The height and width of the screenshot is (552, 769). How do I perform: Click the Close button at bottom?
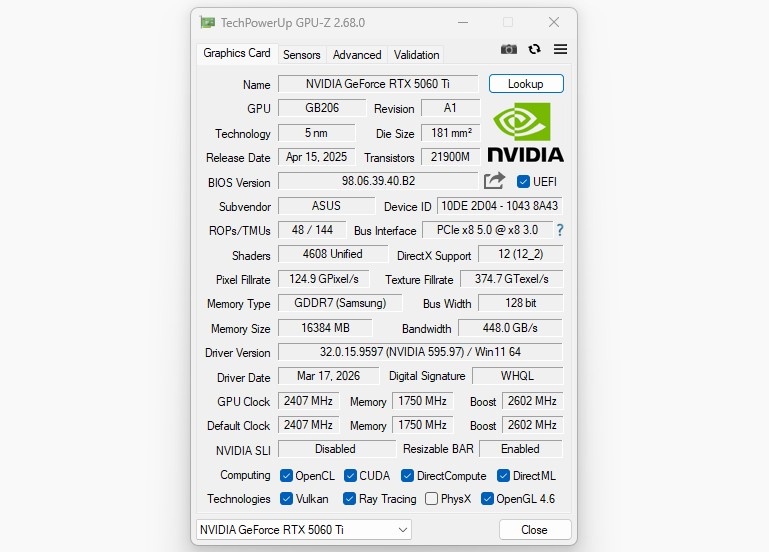[535, 529]
